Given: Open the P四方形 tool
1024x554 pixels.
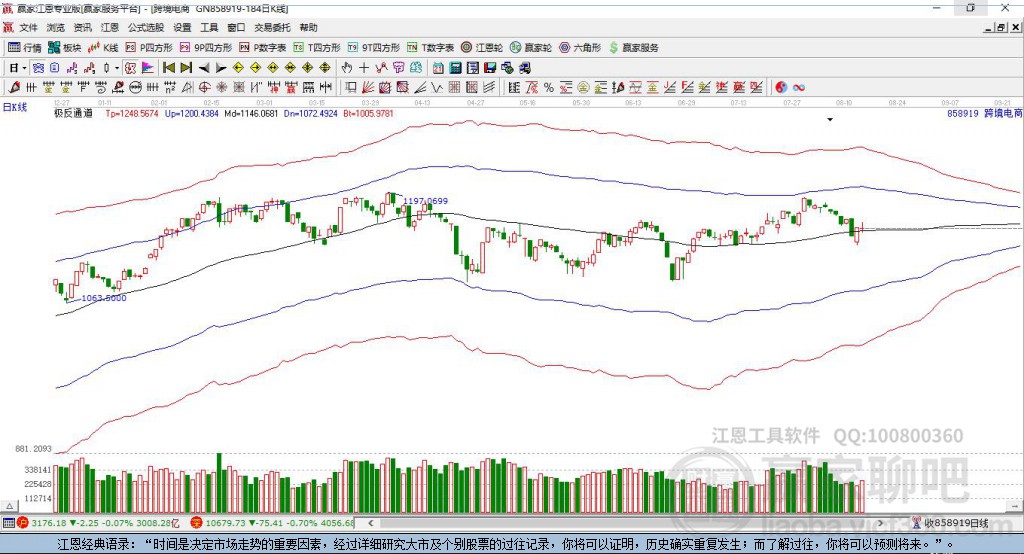Looking at the screenshot, I should pos(149,48).
